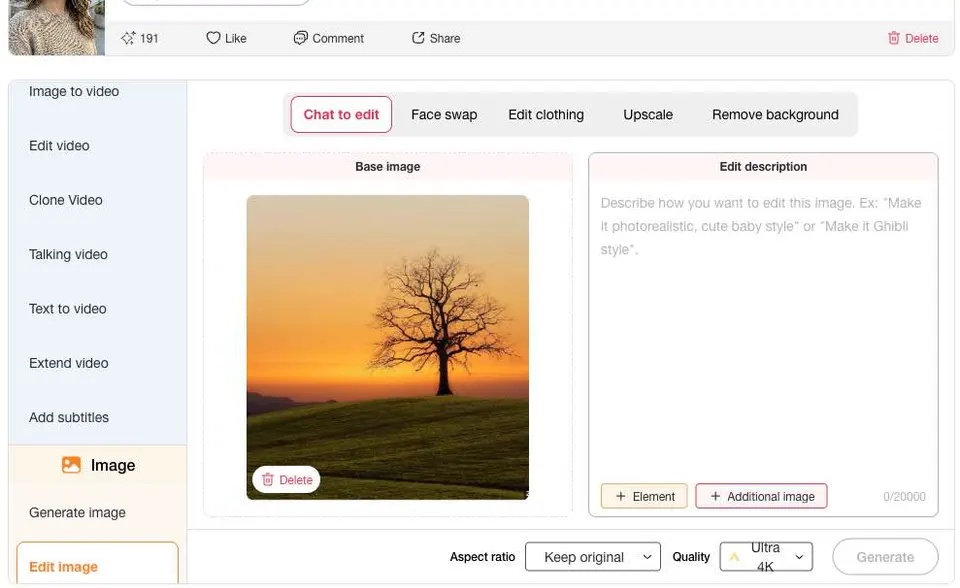Click the orange Image section icon
This screenshot has height=588, width=960.
[x=72, y=465]
